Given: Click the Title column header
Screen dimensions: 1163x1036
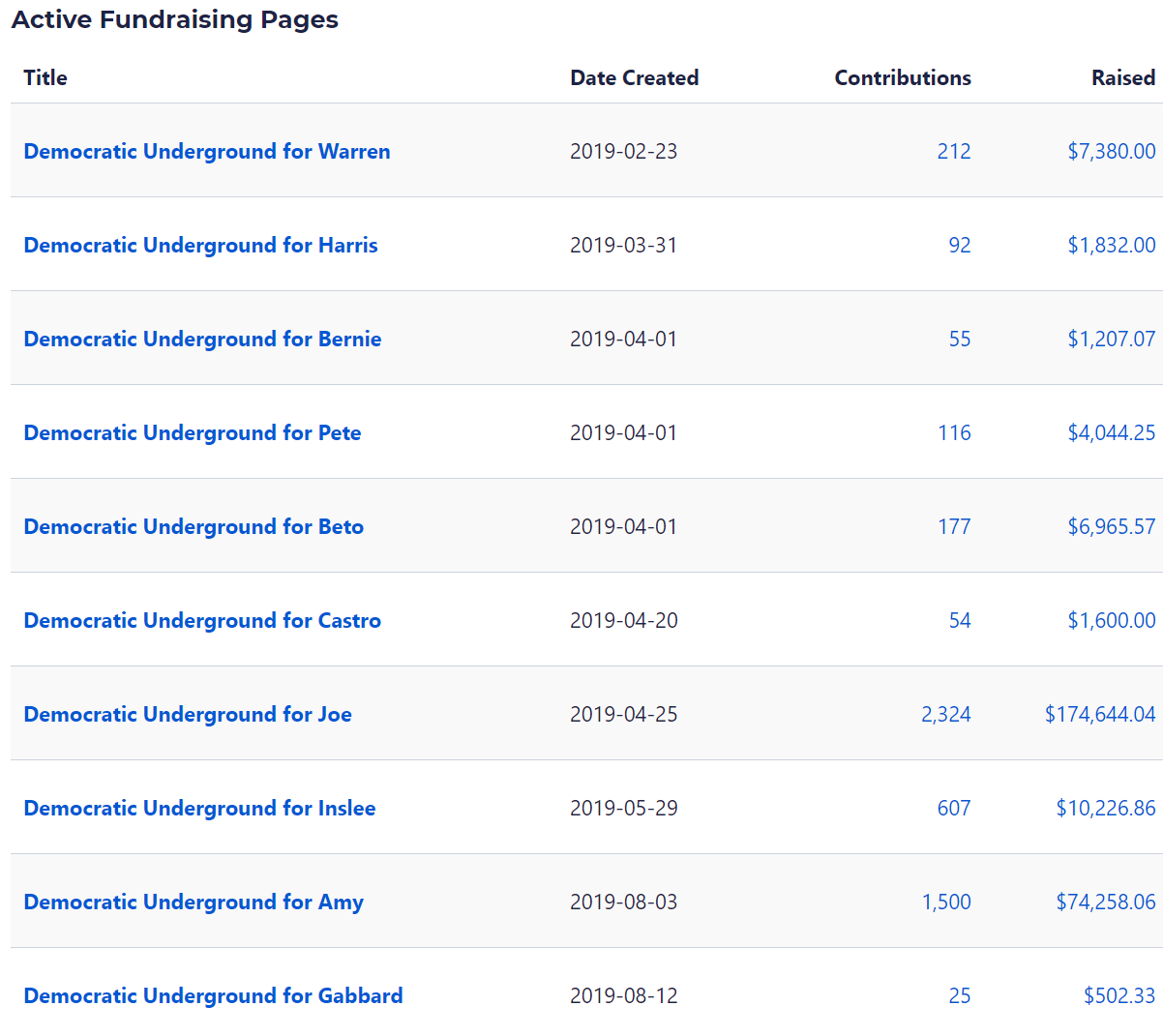Looking at the screenshot, I should click(45, 77).
